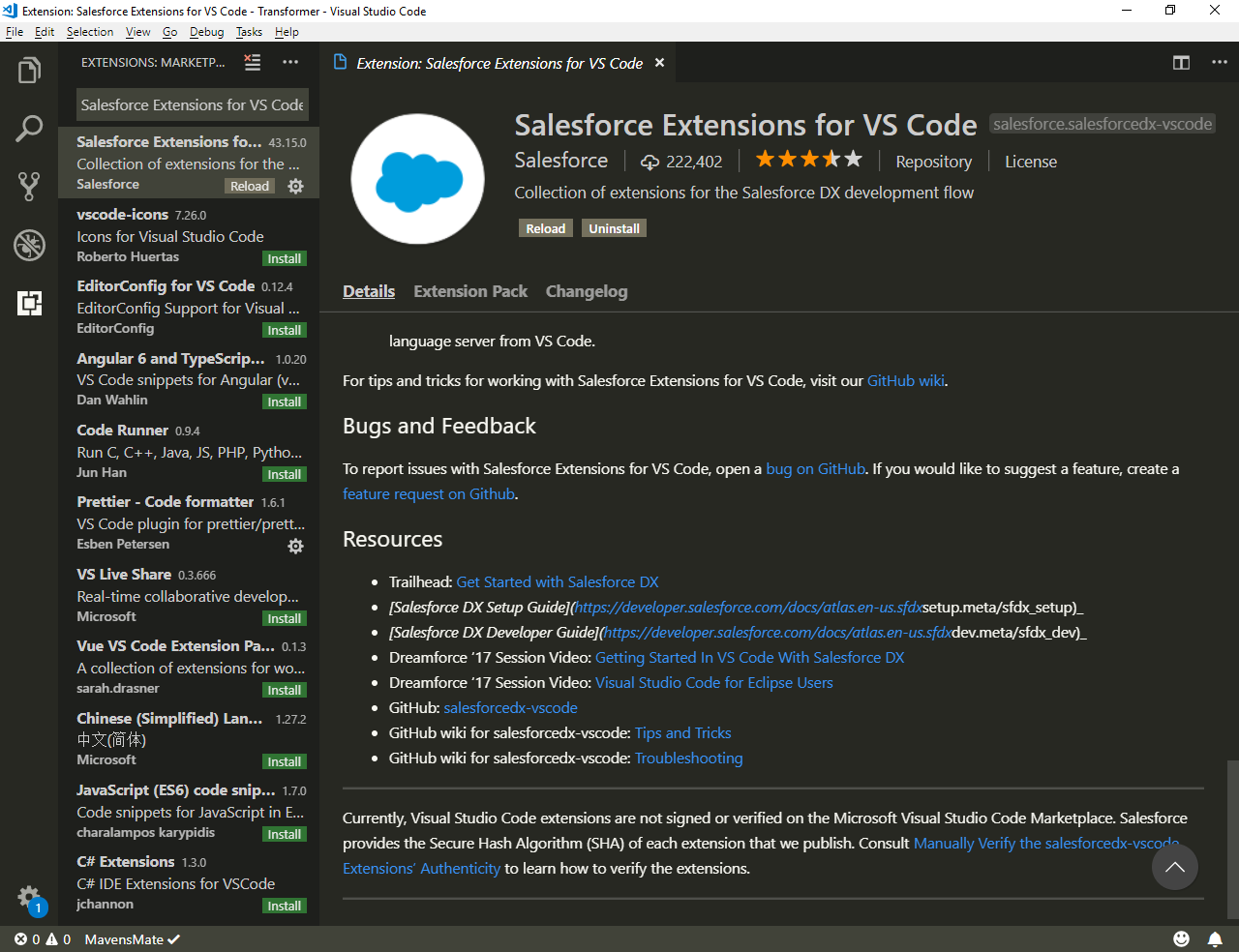Screen dimensions: 1239x952
Task: Open the Debug menu
Action: click(206, 32)
